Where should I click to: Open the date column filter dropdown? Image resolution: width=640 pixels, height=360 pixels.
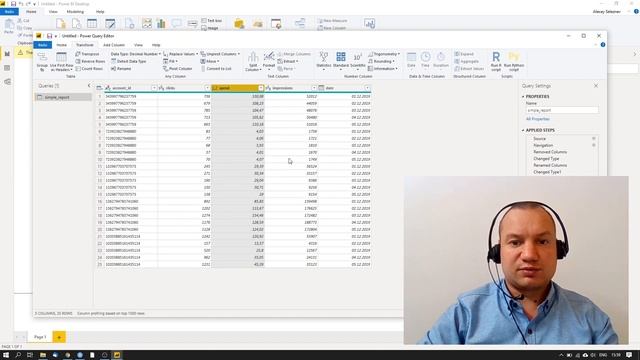pyautogui.click(x=367, y=88)
